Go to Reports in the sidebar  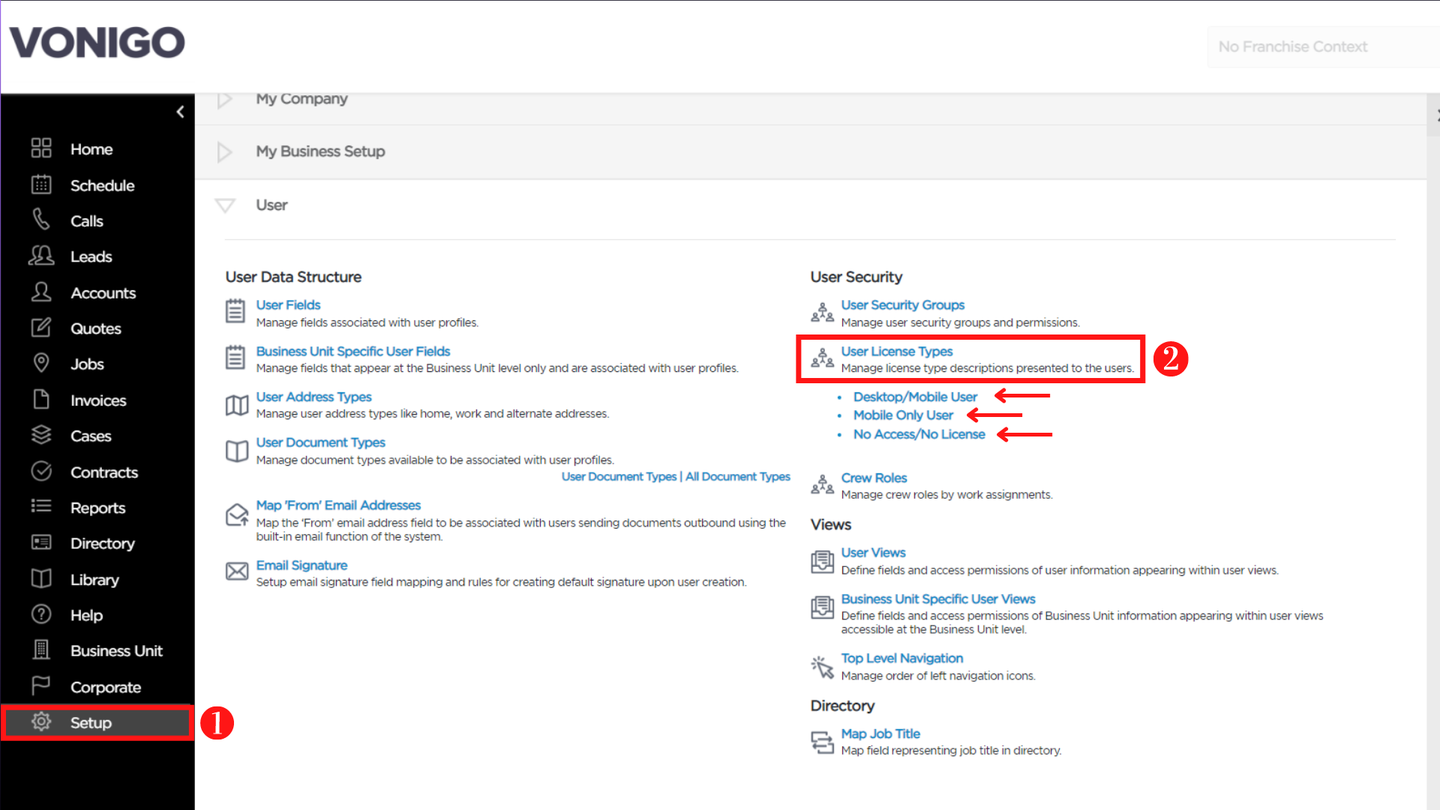[x=98, y=508]
